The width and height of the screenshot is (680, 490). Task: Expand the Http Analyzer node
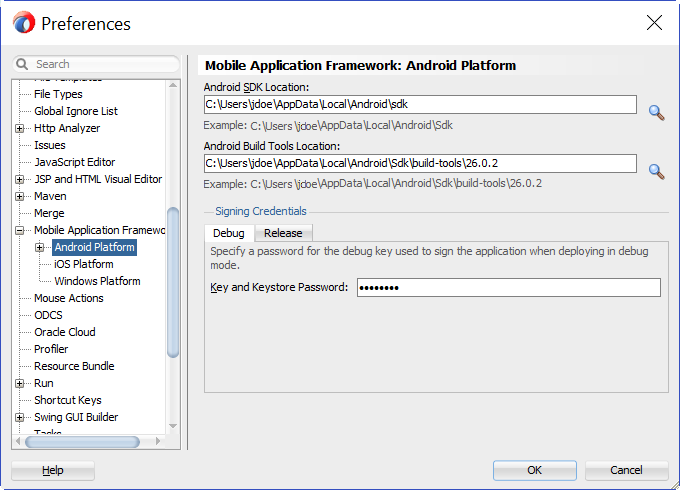19,128
